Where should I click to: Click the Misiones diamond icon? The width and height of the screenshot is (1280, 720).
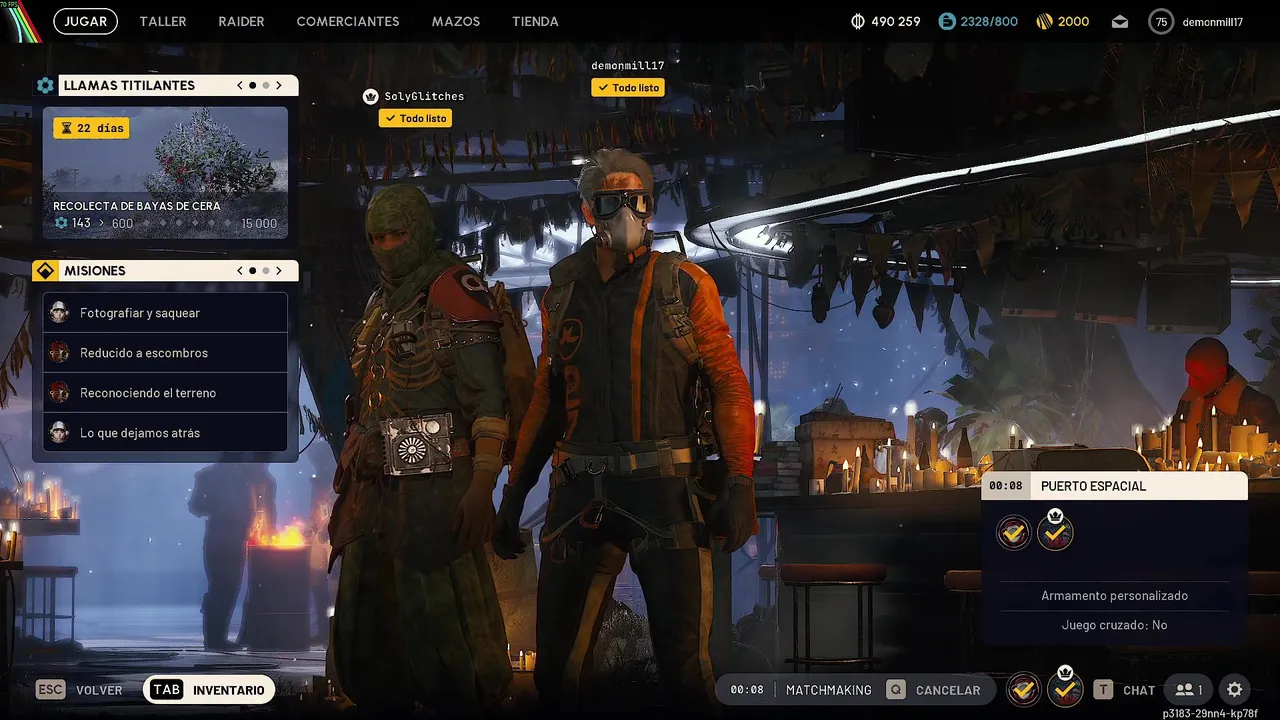pyautogui.click(x=45, y=271)
